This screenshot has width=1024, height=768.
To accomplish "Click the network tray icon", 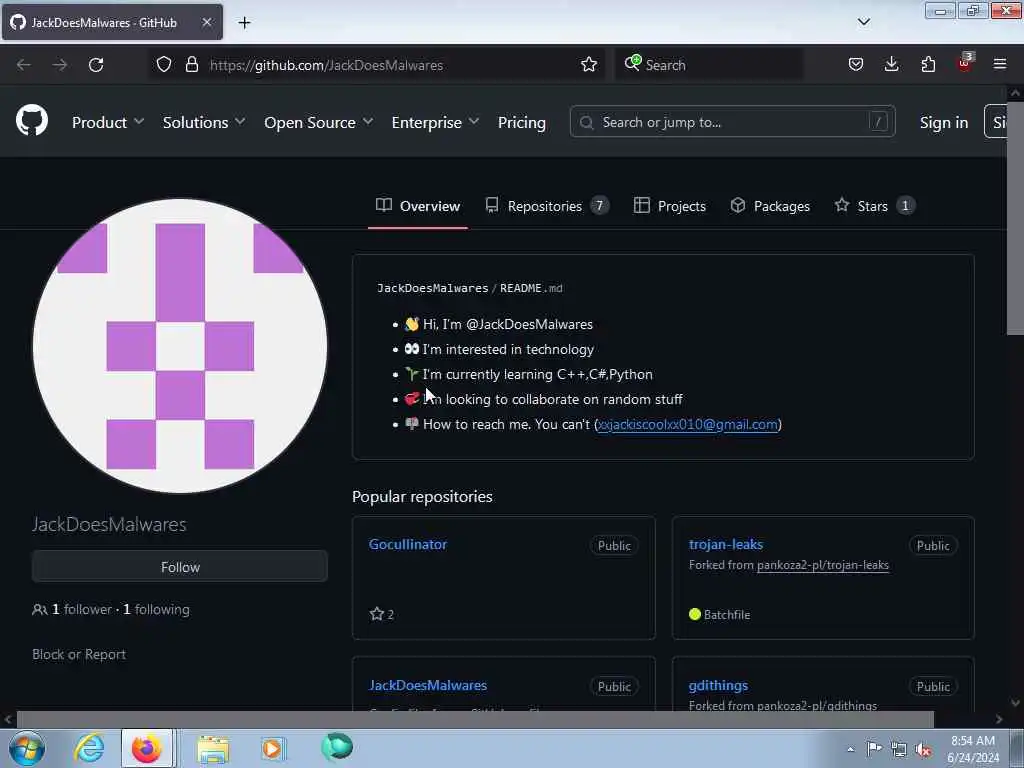I will [899, 749].
